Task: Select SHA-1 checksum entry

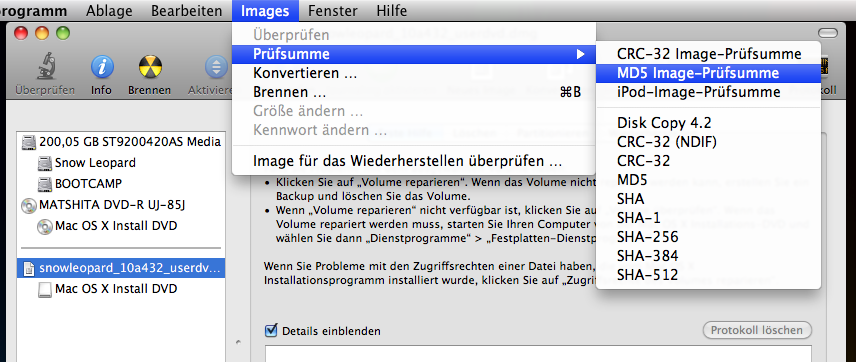Action: 709,218
